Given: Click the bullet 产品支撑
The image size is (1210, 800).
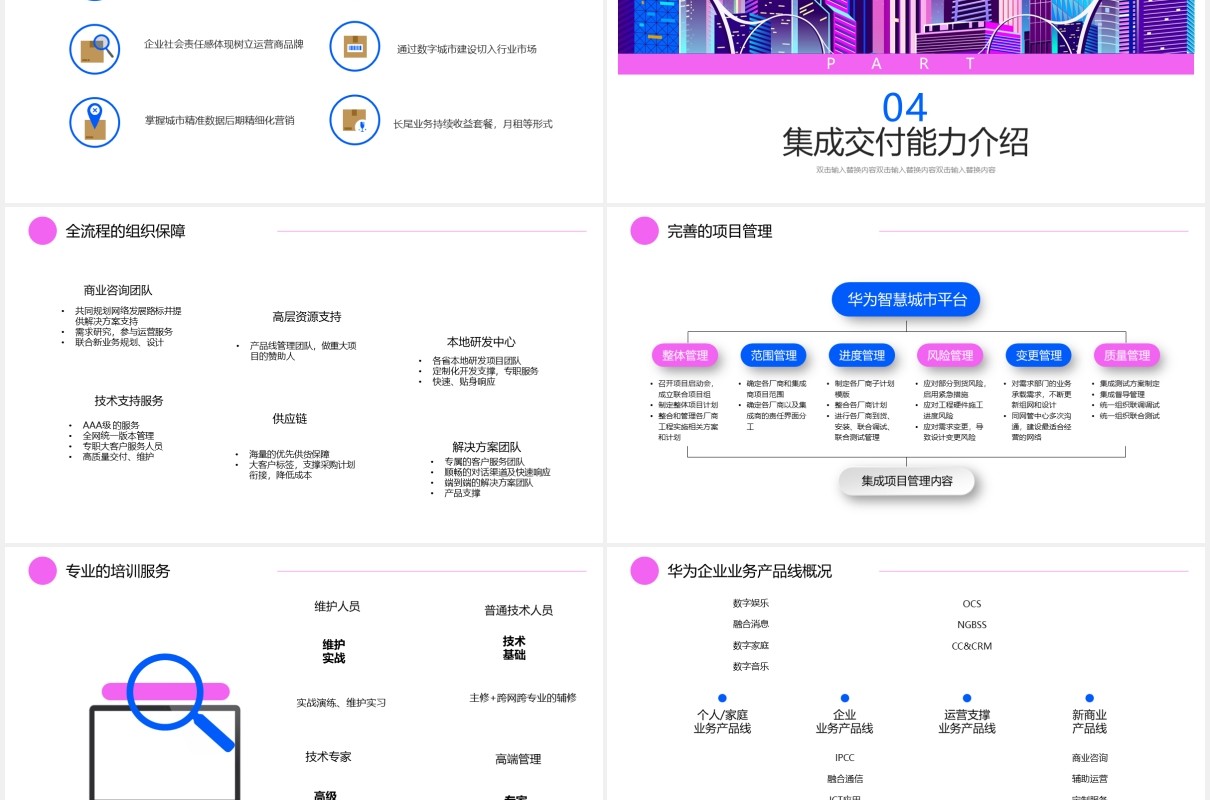Looking at the screenshot, I should (x=462, y=493).
